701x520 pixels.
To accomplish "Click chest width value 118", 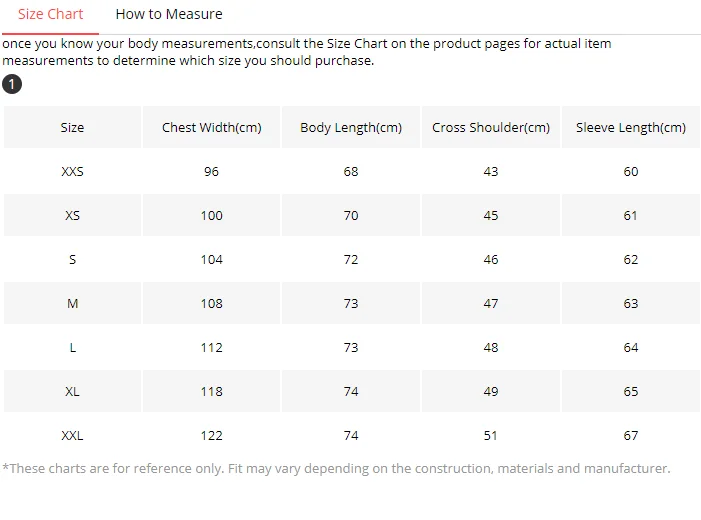I will click(x=211, y=392).
